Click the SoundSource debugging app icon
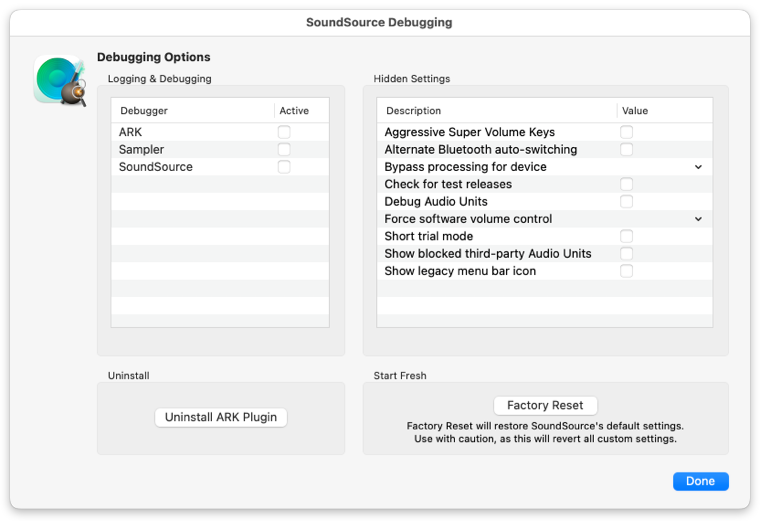760x525 pixels. pos(60,80)
